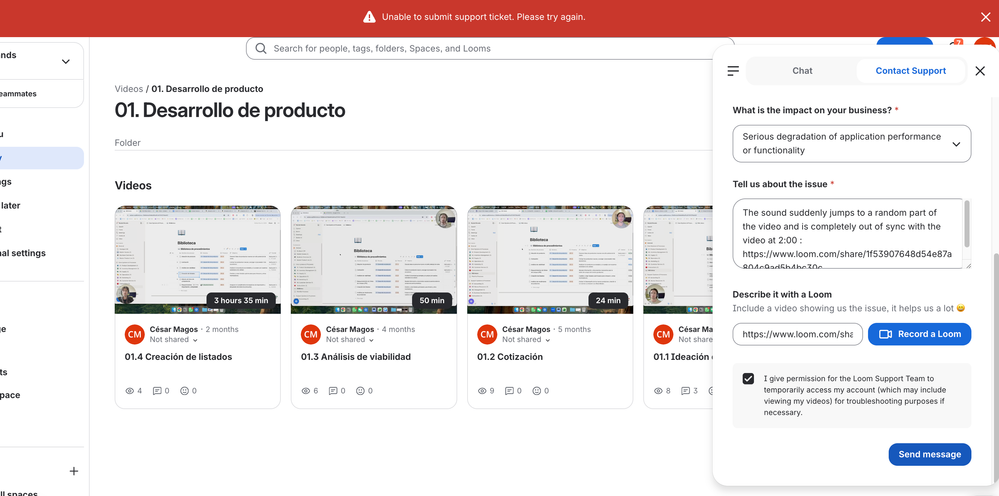The image size is (999, 496).
Task: Click comments icon on 01.3 card
Action: click(333, 391)
